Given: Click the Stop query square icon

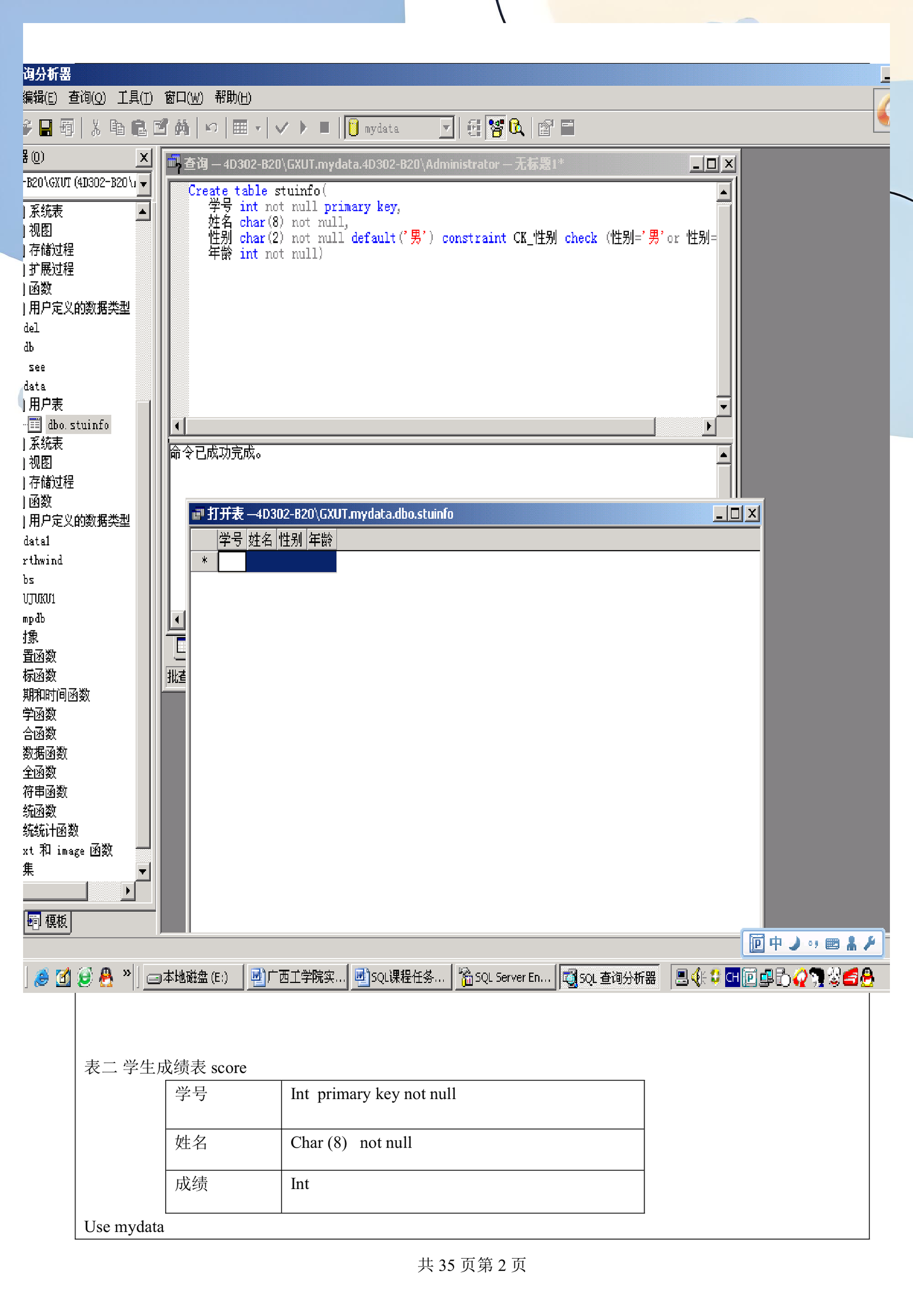Looking at the screenshot, I should point(324,128).
